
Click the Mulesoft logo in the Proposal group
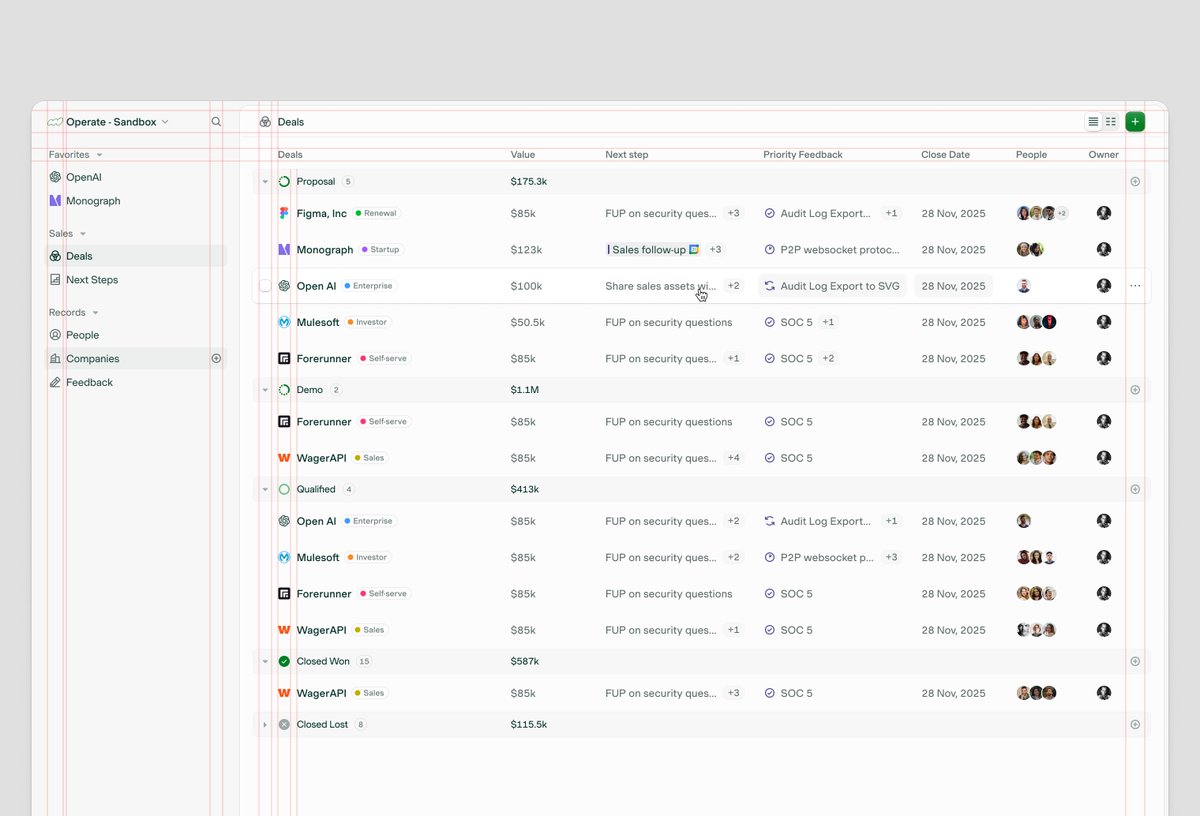(x=284, y=323)
